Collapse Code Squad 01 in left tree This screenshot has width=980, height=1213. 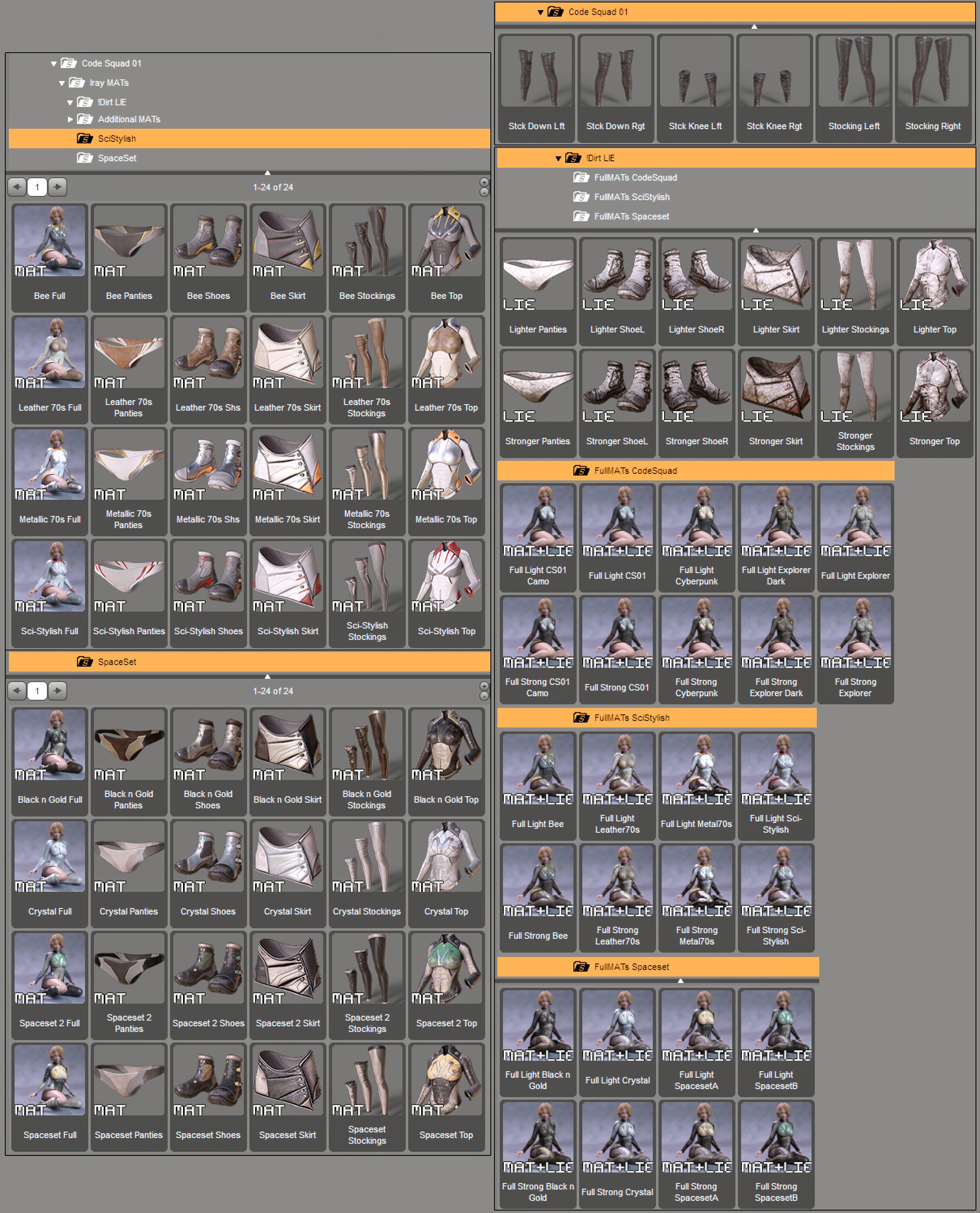click(x=53, y=64)
